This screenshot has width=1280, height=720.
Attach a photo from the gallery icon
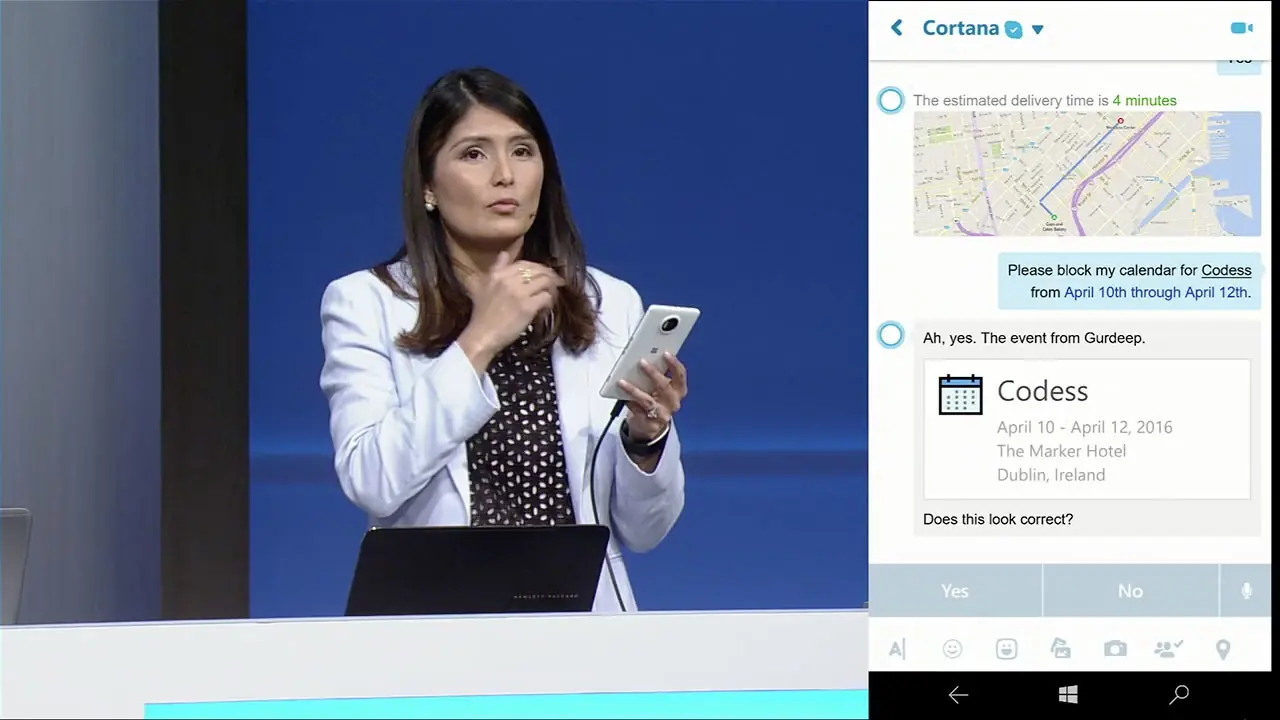tap(1061, 650)
